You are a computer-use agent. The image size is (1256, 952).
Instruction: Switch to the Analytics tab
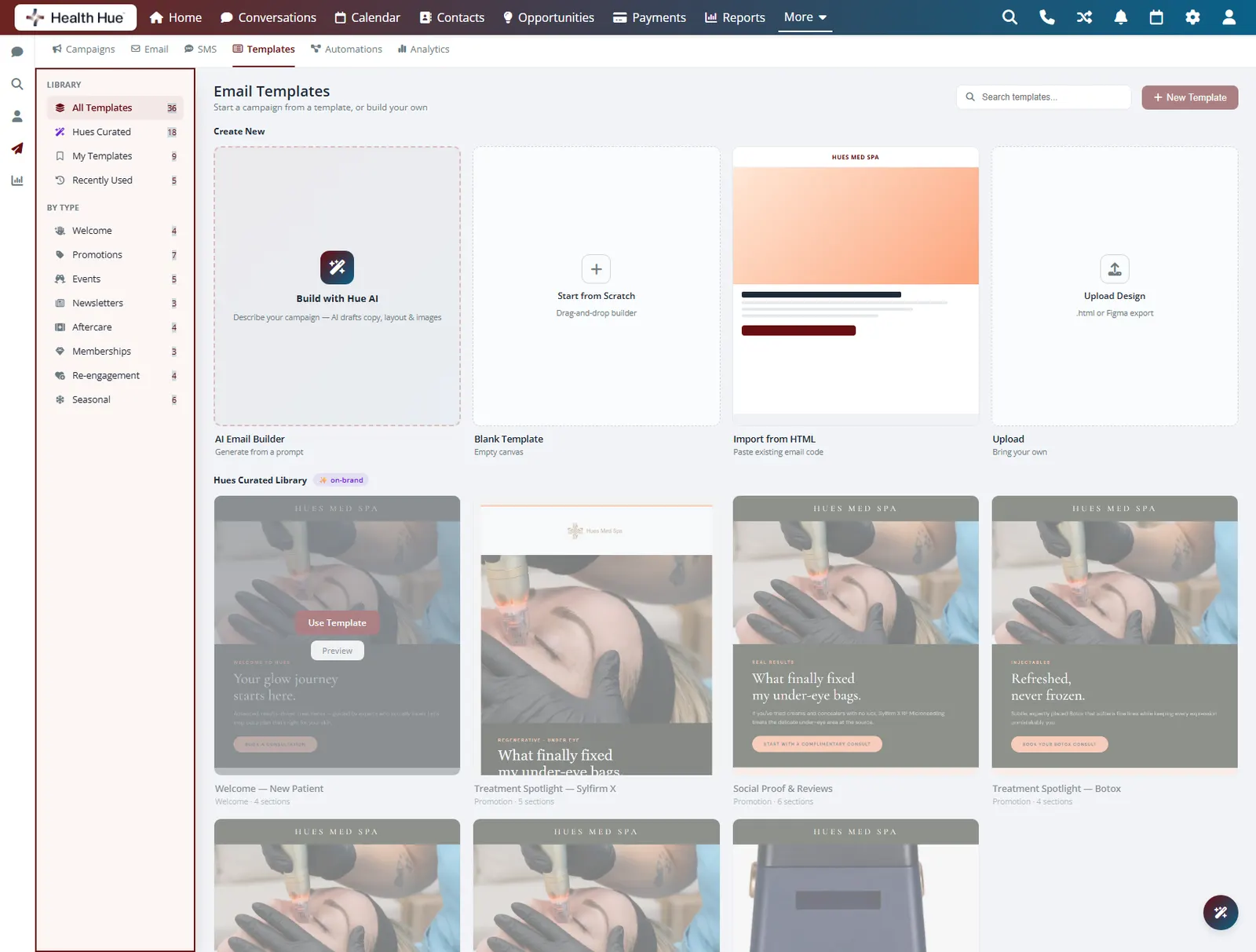[424, 49]
